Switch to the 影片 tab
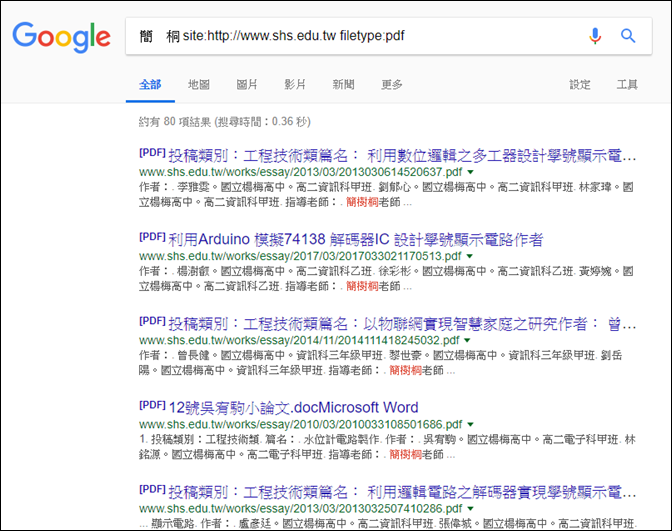Image resolution: width=672 pixels, height=531 pixels. point(295,84)
